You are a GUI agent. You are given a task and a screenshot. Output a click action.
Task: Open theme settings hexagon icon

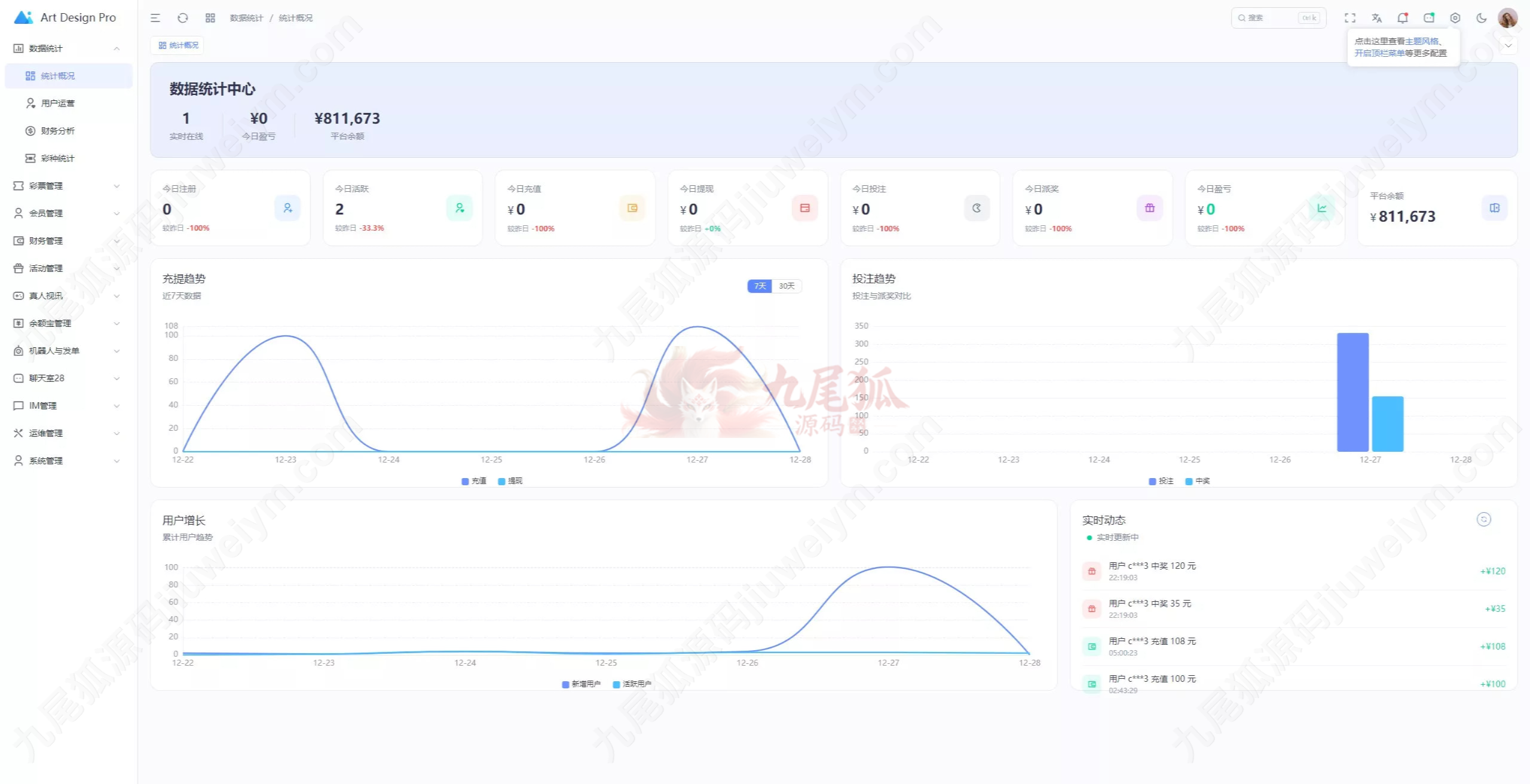pos(1455,18)
